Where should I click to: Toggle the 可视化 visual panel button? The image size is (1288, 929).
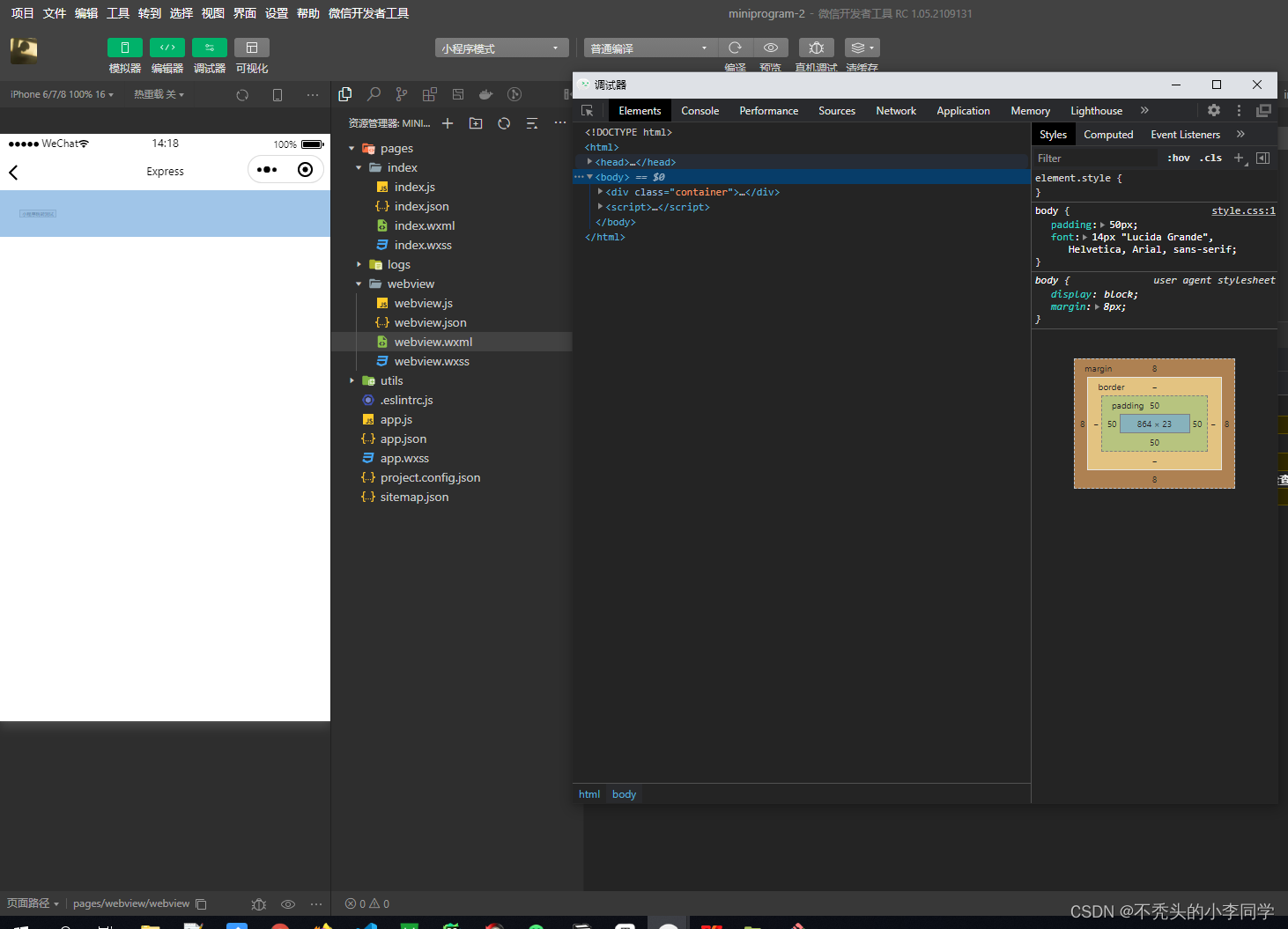[x=252, y=48]
